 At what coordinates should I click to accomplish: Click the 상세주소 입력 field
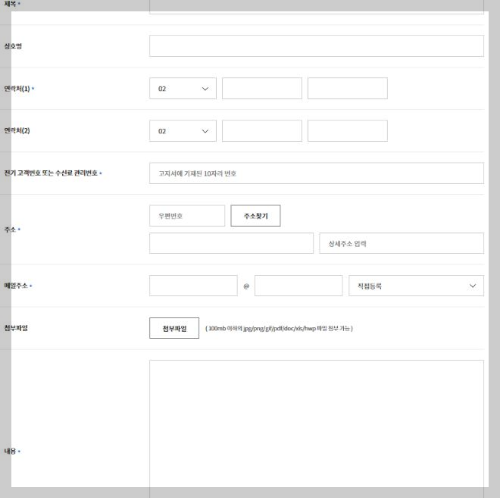(x=401, y=243)
